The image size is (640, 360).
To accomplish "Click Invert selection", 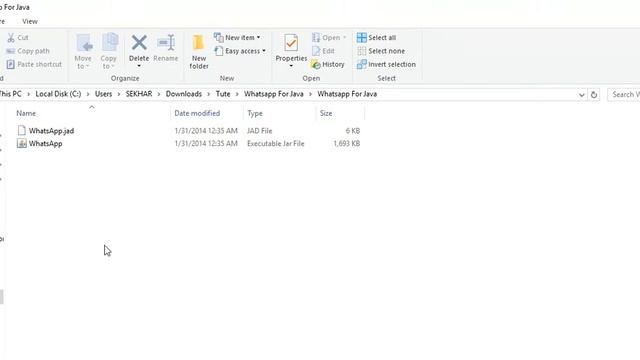I will [x=386, y=64].
